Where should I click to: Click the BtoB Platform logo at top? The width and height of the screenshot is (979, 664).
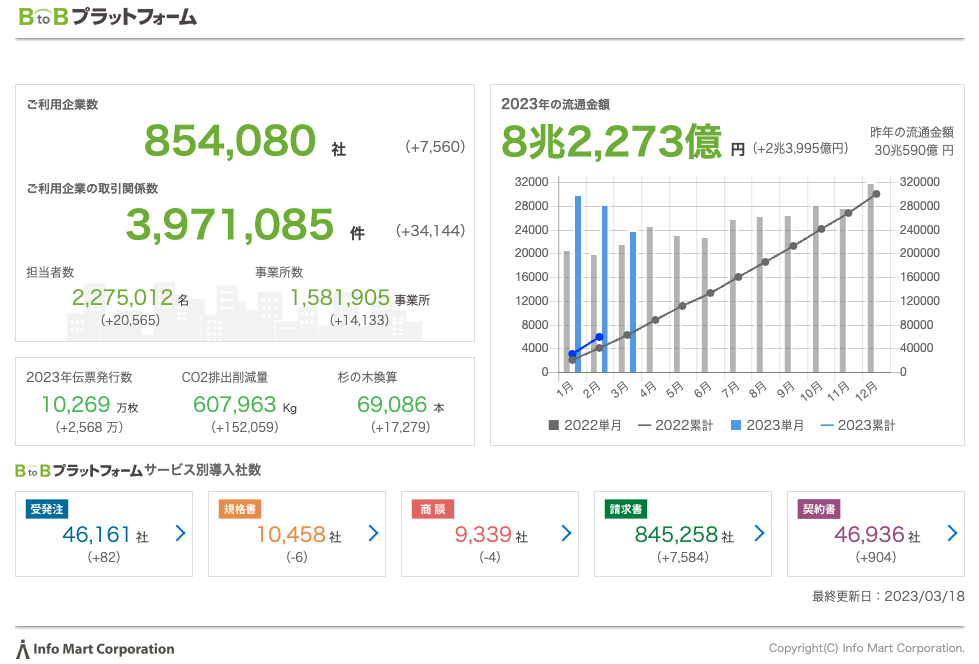(x=107, y=17)
